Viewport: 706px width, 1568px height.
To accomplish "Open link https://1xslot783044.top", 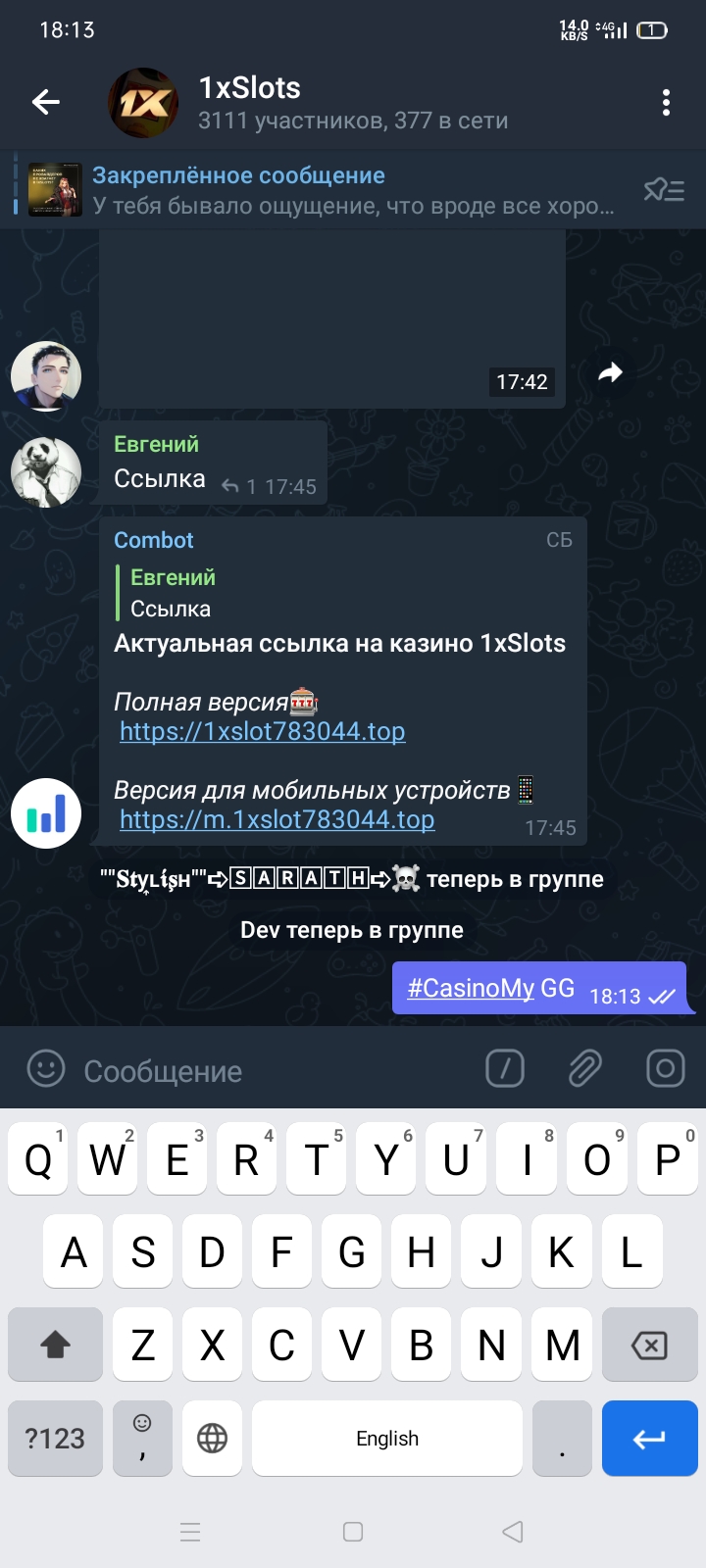I will click(262, 731).
